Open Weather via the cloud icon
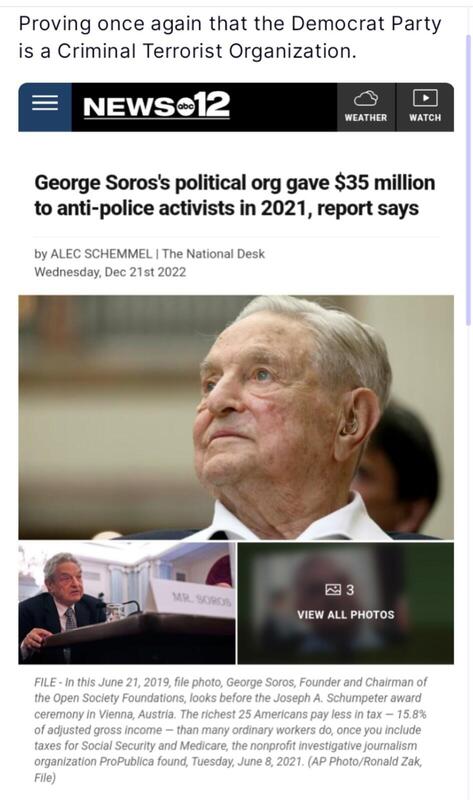The image size is (473, 800). (366, 97)
